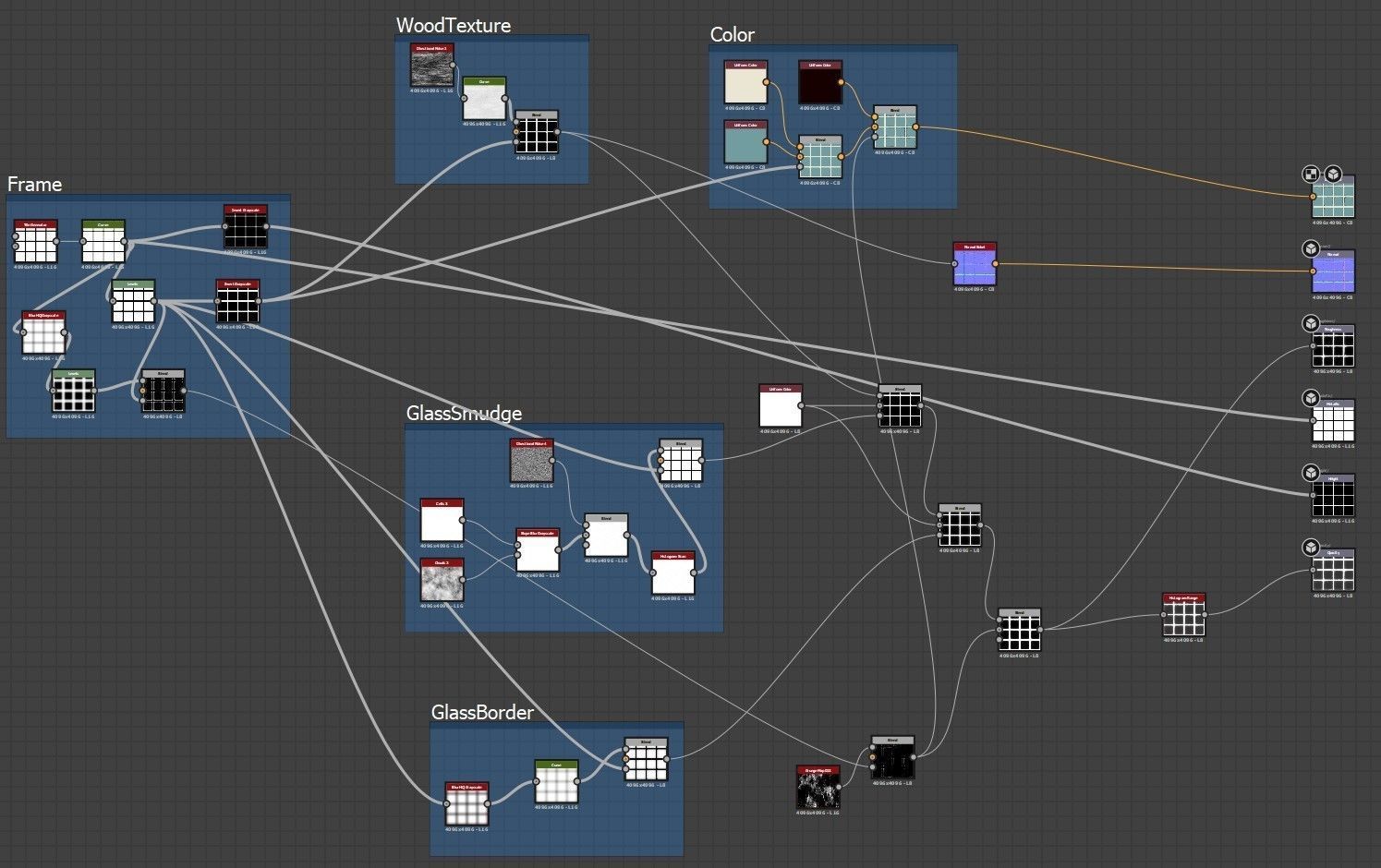The image size is (1381, 868).
Task: Select the Color frame title label
Action: (733, 34)
